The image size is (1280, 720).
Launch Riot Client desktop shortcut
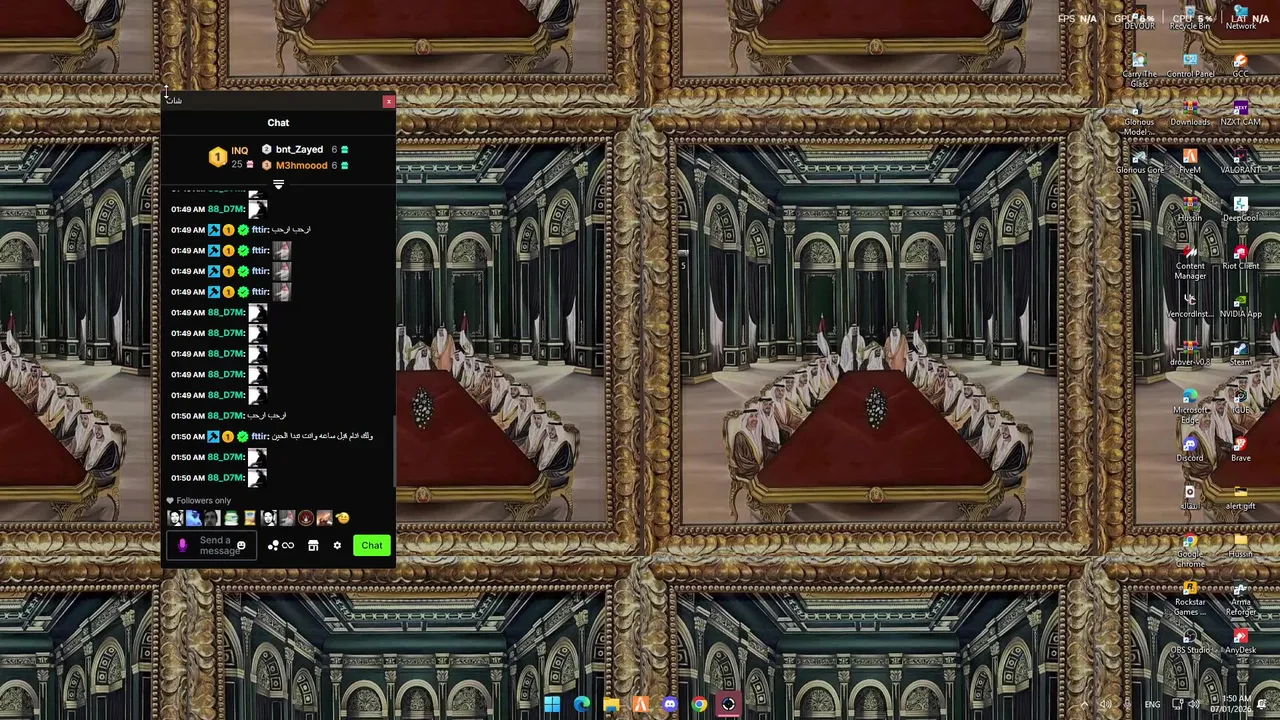tap(1240, 258)
